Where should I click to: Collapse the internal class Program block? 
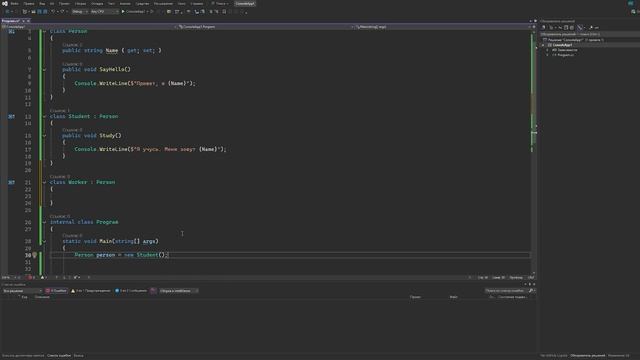[x=44, y=222]
